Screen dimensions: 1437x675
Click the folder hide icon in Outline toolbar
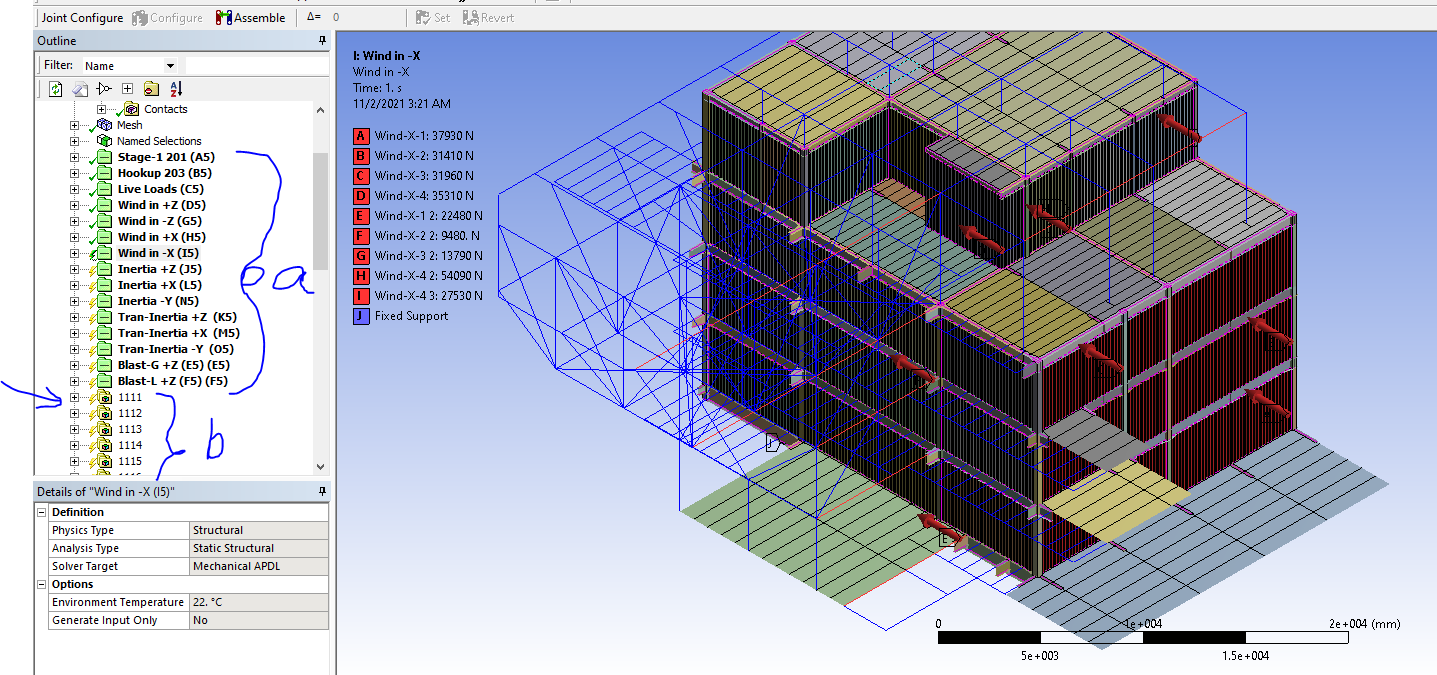tap(151, 89)
